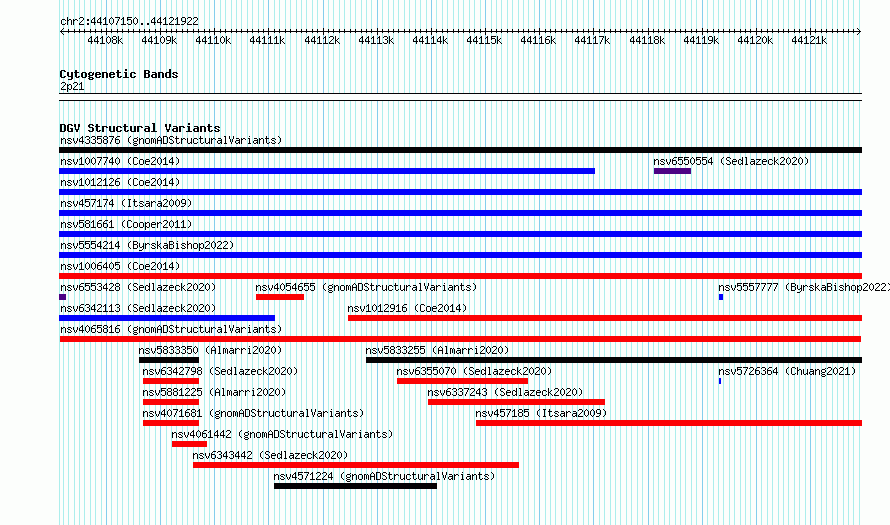Image resolution: width=890 pixels, height=525 pixels.
Task: Open nsv5554214 (ByrskaBishop2022) variant label
Action: point(147,245)
